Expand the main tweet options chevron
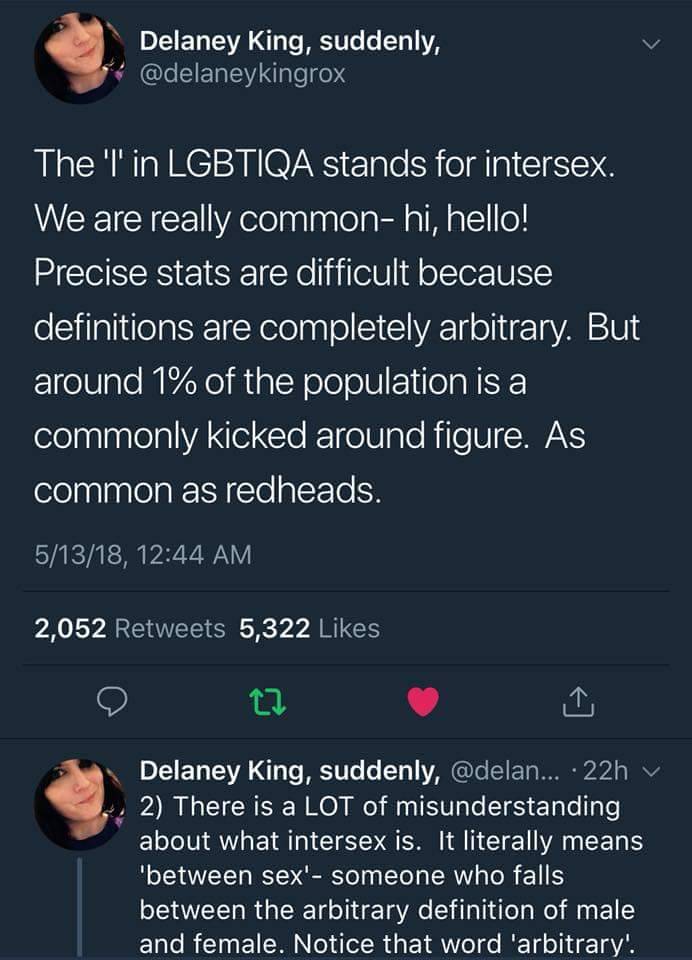Viewport: 692px width, 960px height. click(652, 45)
